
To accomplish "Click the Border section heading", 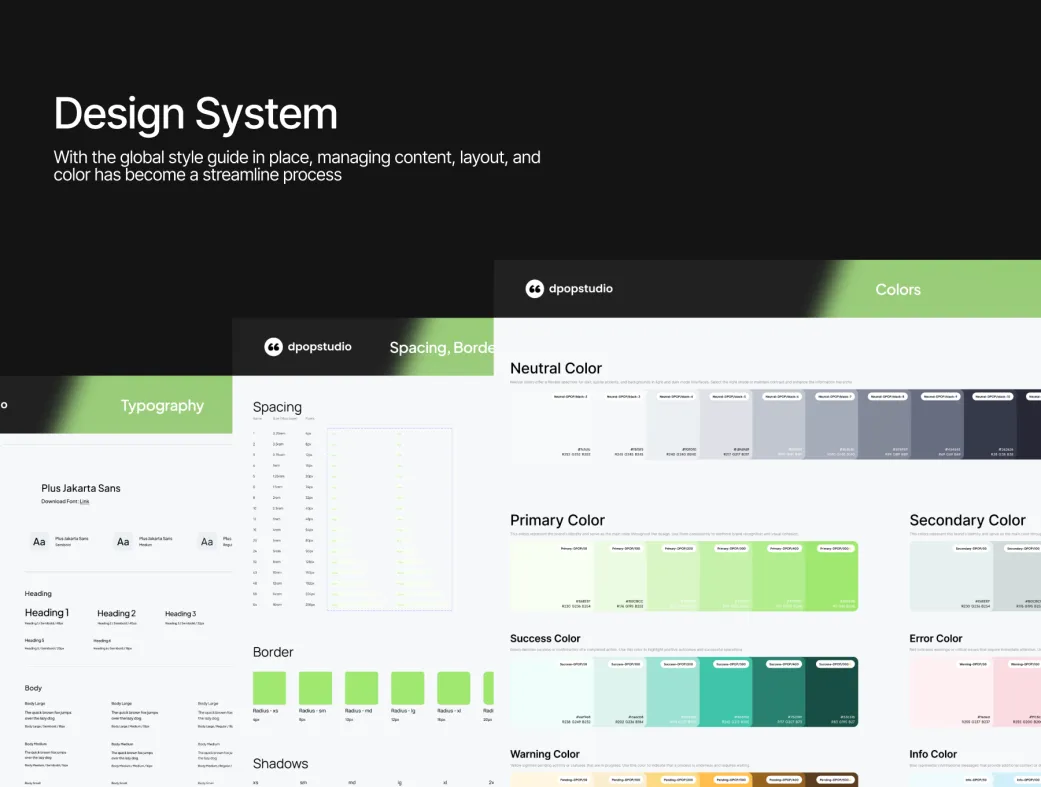I will tap(273, 652).
